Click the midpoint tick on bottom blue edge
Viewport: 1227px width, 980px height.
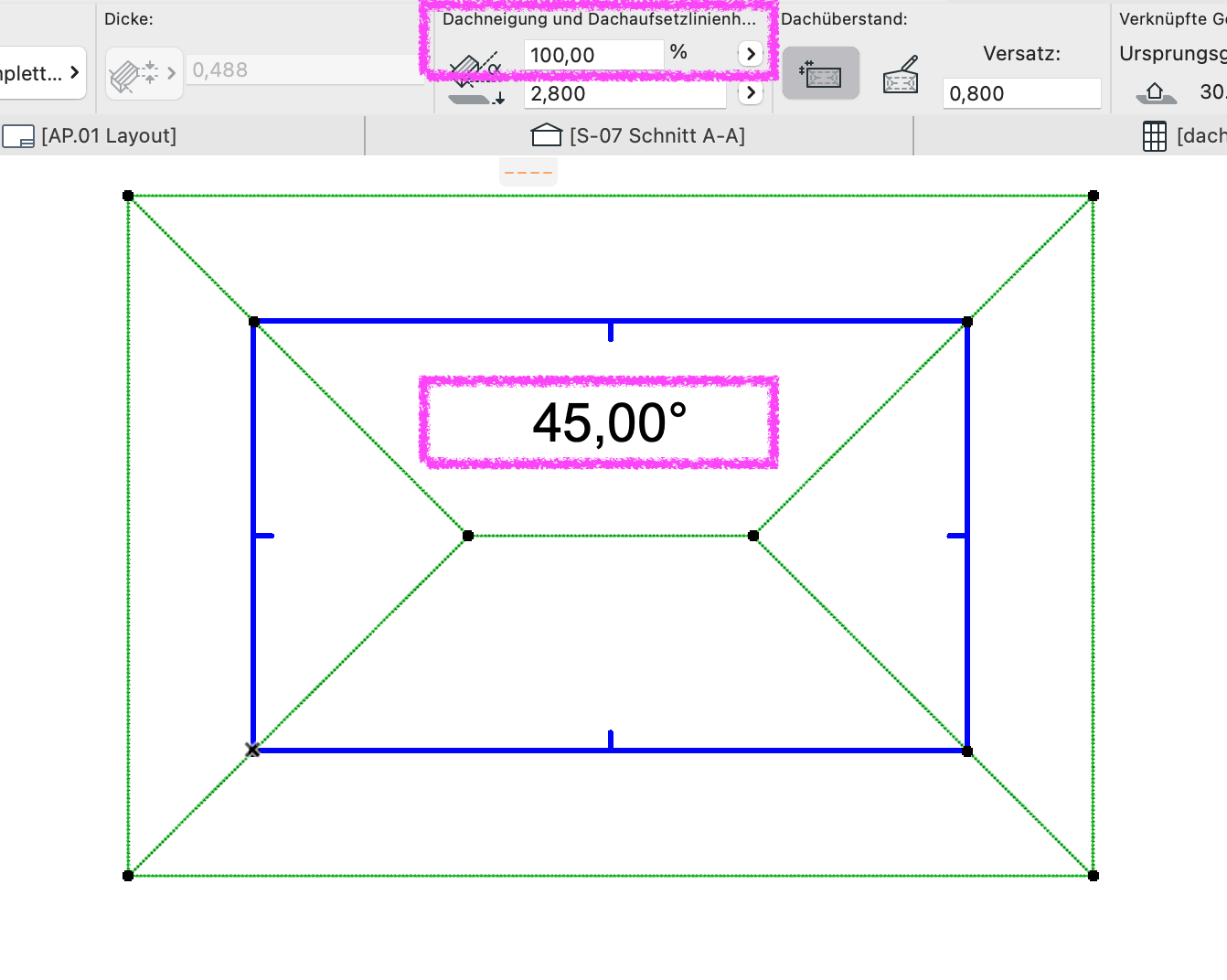click(611, 740)
